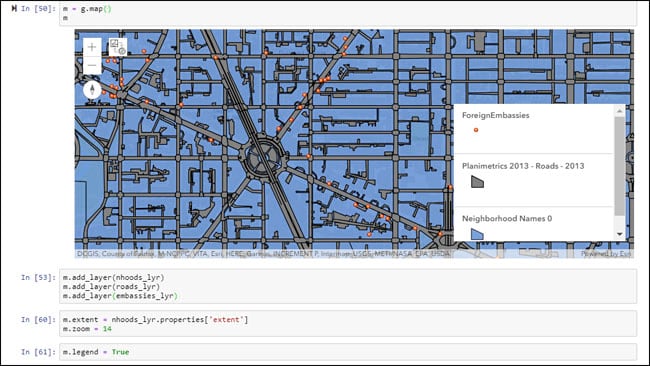
Task: Select the Planimetrics 2013 Roads legend label
Action: [523, 166]
